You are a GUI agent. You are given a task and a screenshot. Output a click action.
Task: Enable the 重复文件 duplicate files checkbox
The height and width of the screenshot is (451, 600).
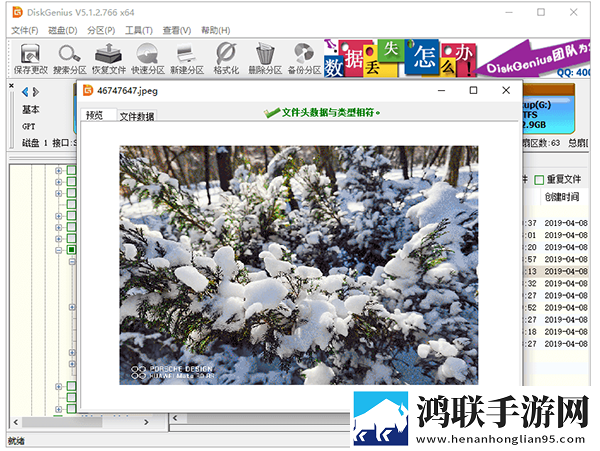[539, 180]
